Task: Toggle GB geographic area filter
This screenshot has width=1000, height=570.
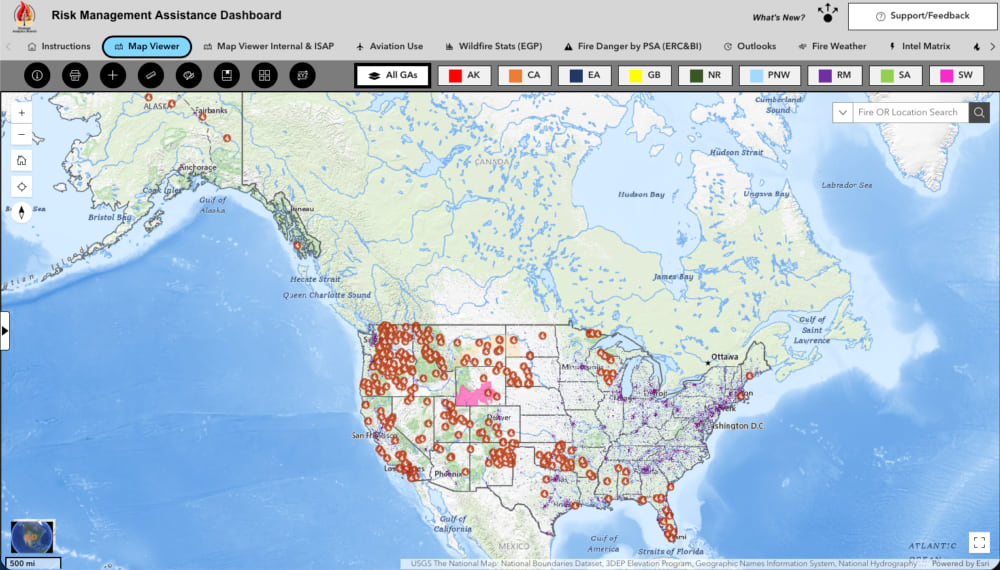Action: (645, 75)
